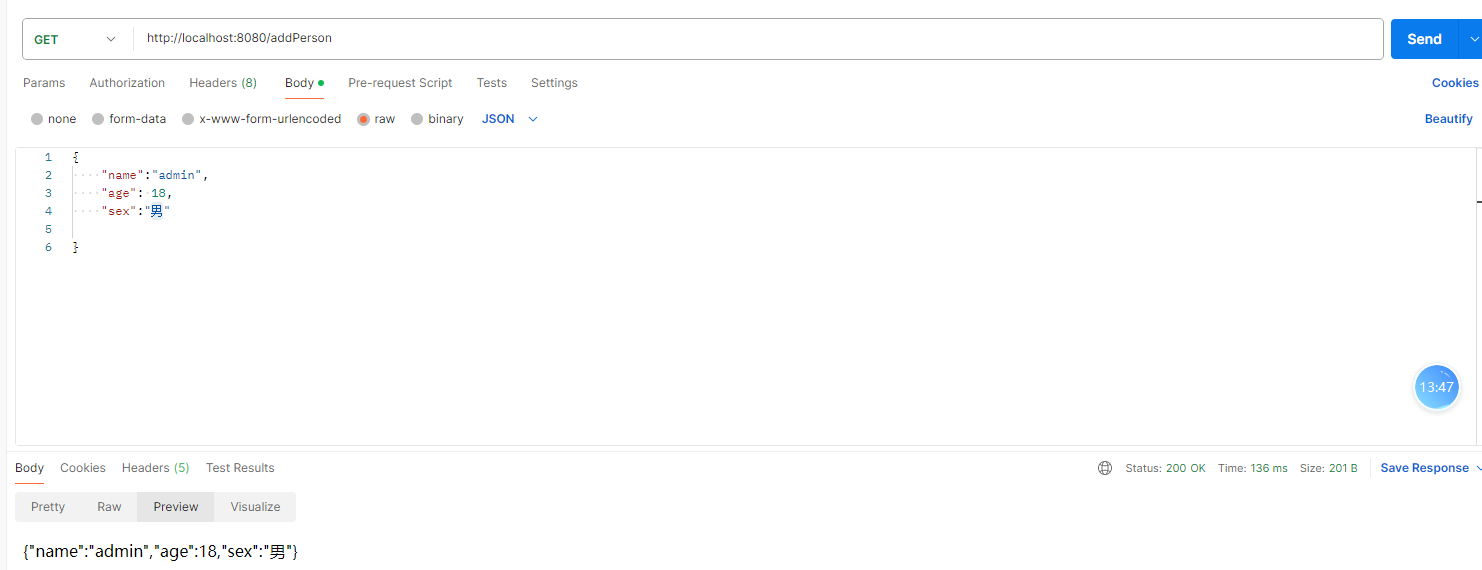Click the globe network icon beside Status
Image resolution: width=1482 pixels, height=570 pixels.
(1105, 468)
